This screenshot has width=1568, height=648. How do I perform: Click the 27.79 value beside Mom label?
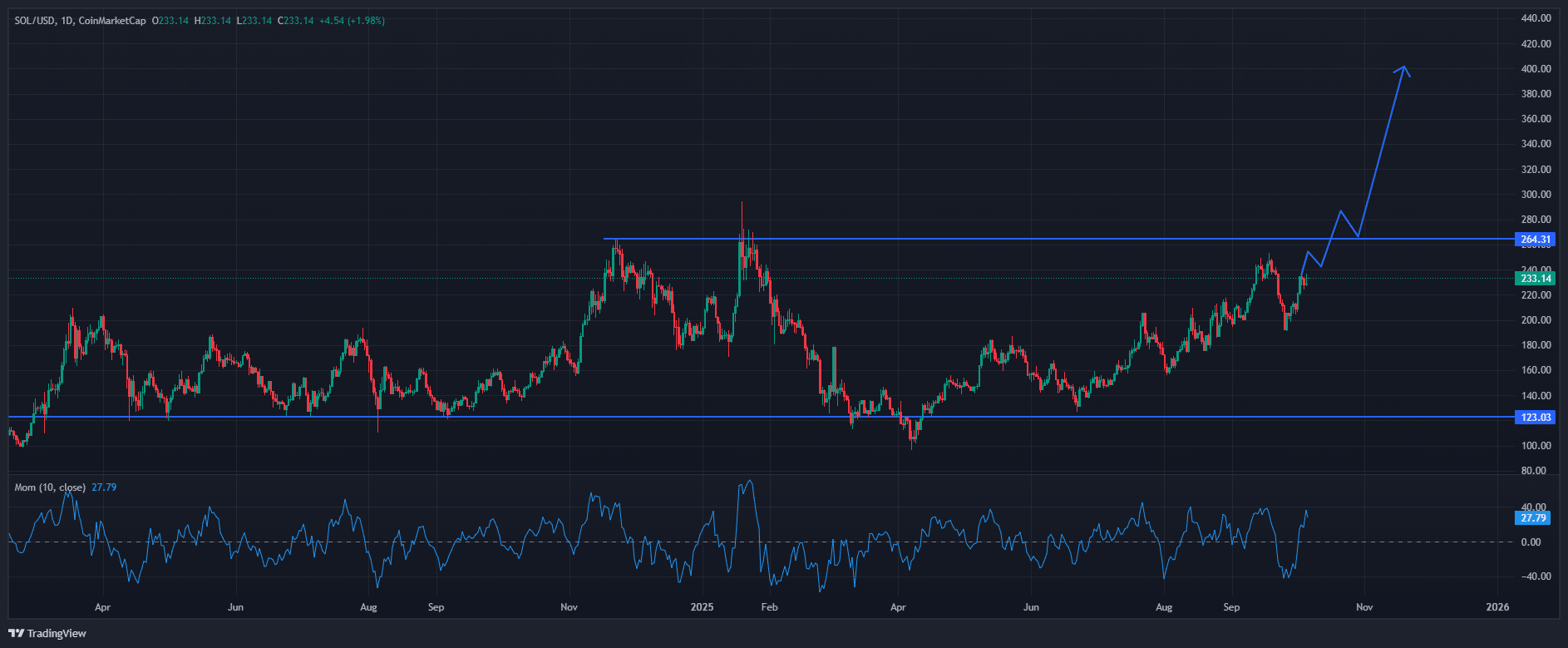(x=104, y=487)
